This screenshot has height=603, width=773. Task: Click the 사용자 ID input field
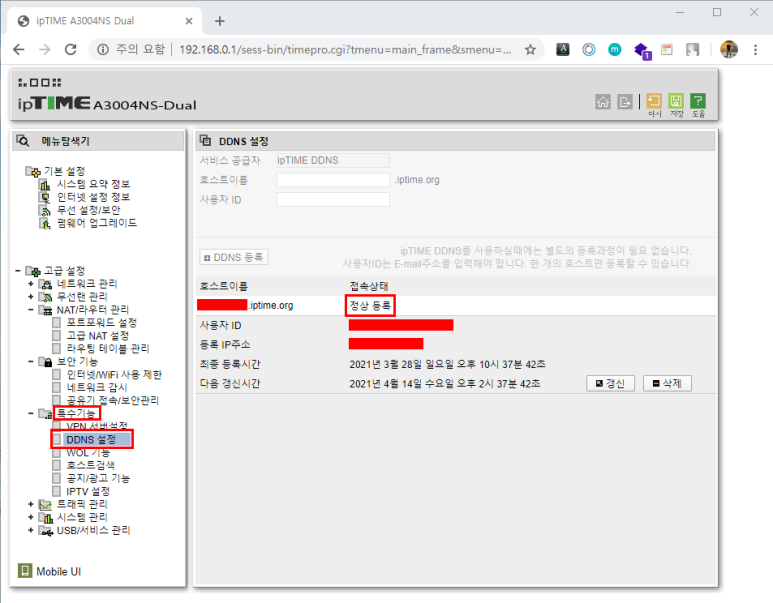pos(333,200)
